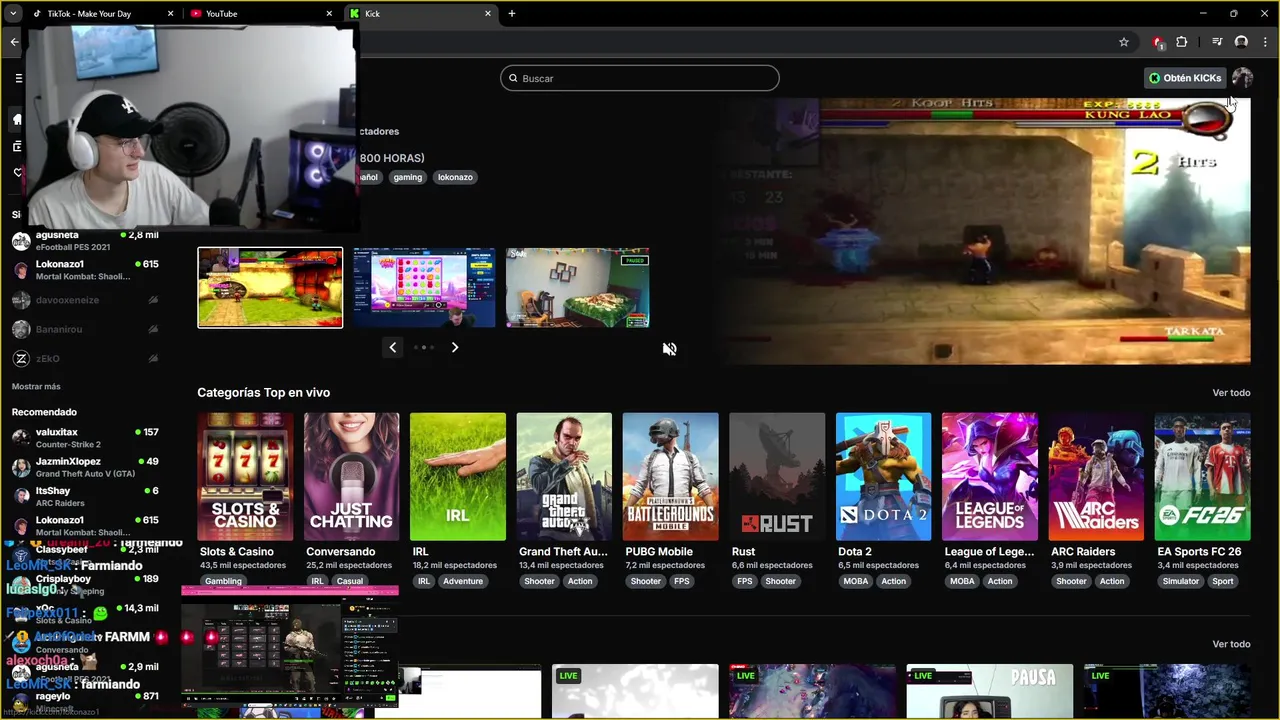This screenshot has width=1280, height=720.
Task: Click the gaming tag on featured stream
Action: click(x=407, y=177)
